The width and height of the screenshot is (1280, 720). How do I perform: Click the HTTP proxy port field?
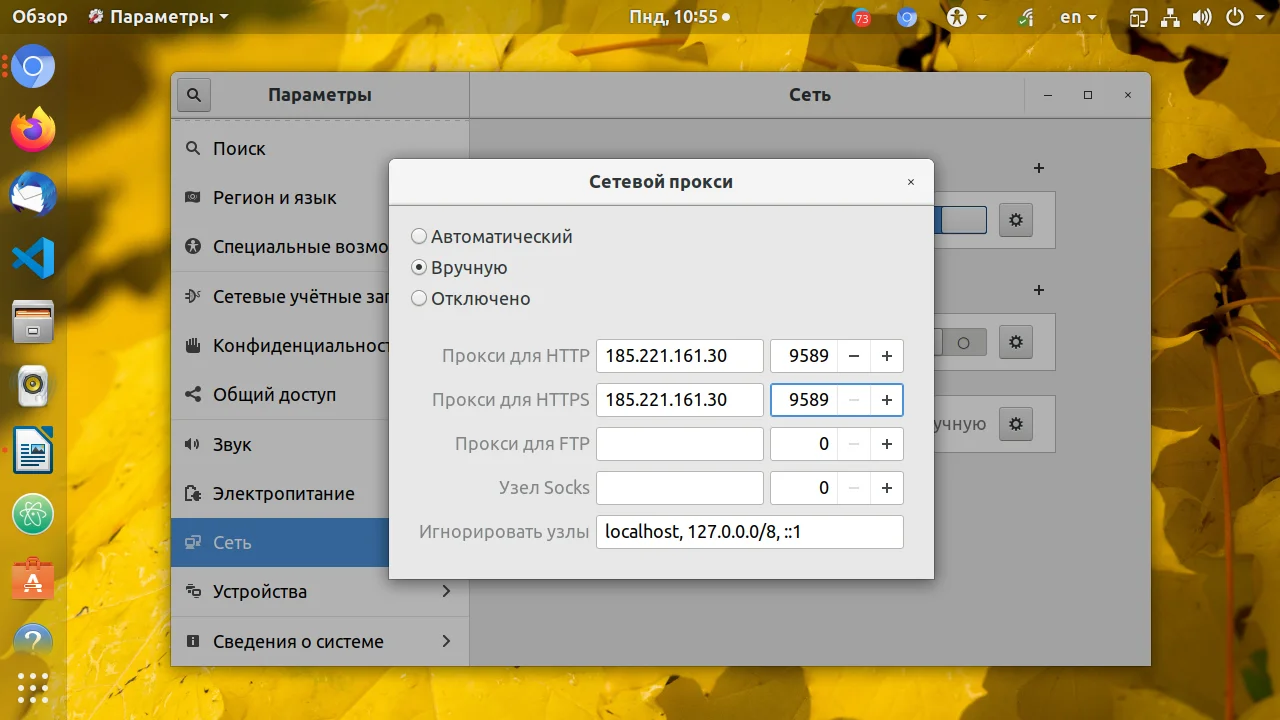tap(804, 356)
